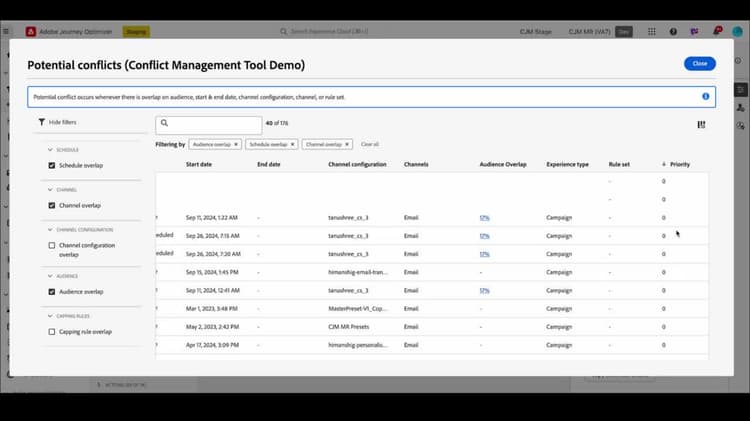This screenshot has width=750, height=421.
Task: Click the Audience Overlap column header
Action: [x=503, y=165]
